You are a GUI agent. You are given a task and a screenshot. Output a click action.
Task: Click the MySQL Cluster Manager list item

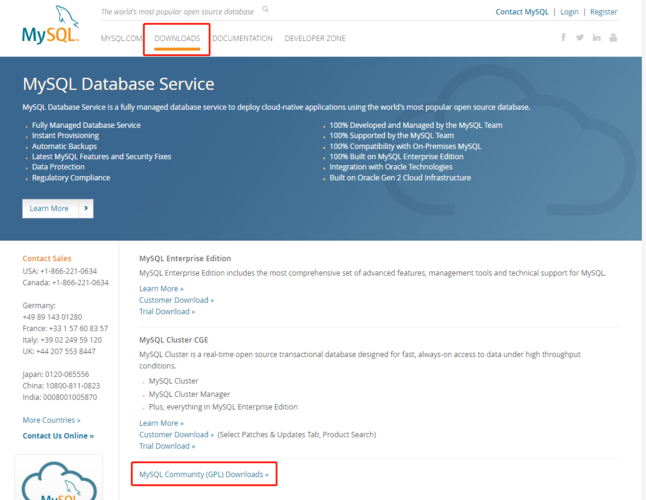click(189, 394)
